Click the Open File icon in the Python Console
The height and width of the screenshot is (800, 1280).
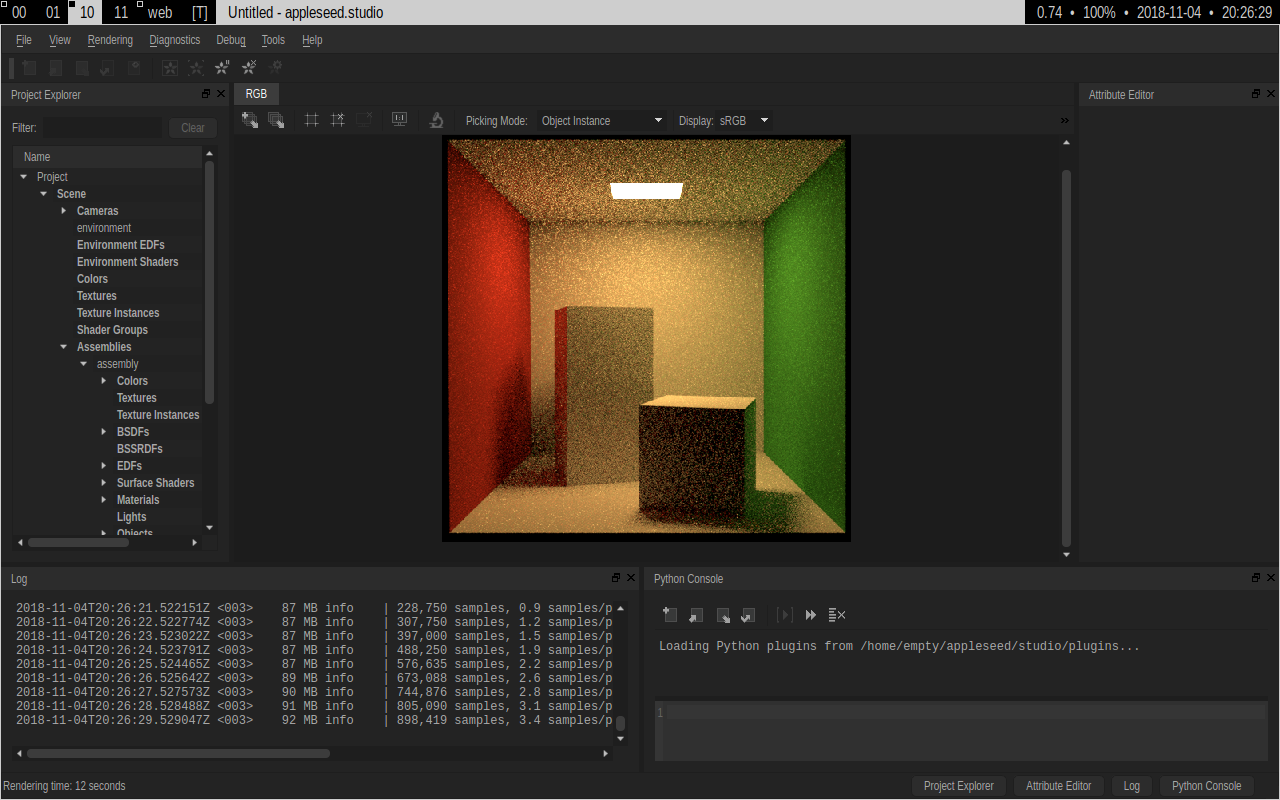coord(696,615)
